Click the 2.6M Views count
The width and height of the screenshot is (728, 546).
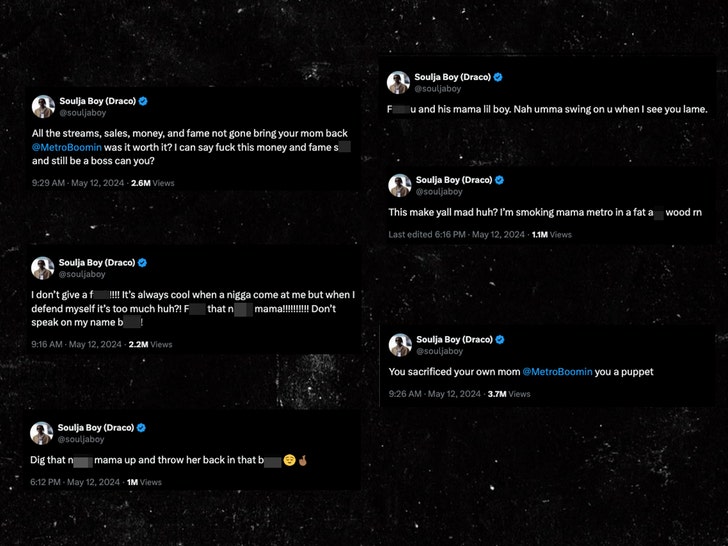[152, 183]
